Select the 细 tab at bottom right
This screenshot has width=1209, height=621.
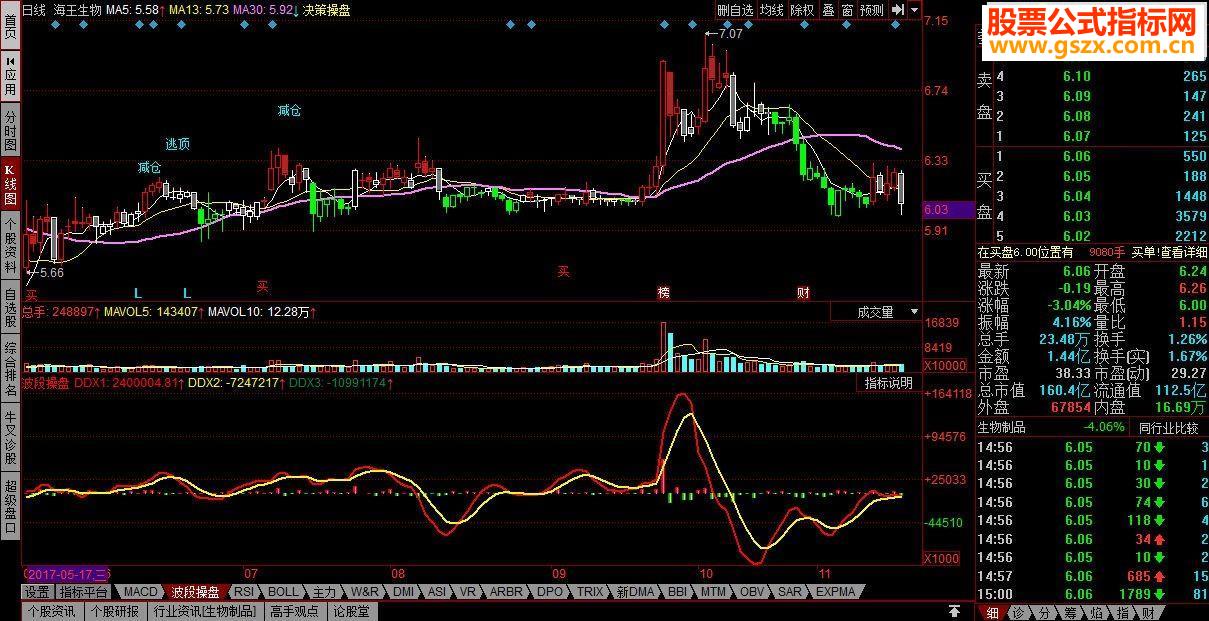point(991,612)
